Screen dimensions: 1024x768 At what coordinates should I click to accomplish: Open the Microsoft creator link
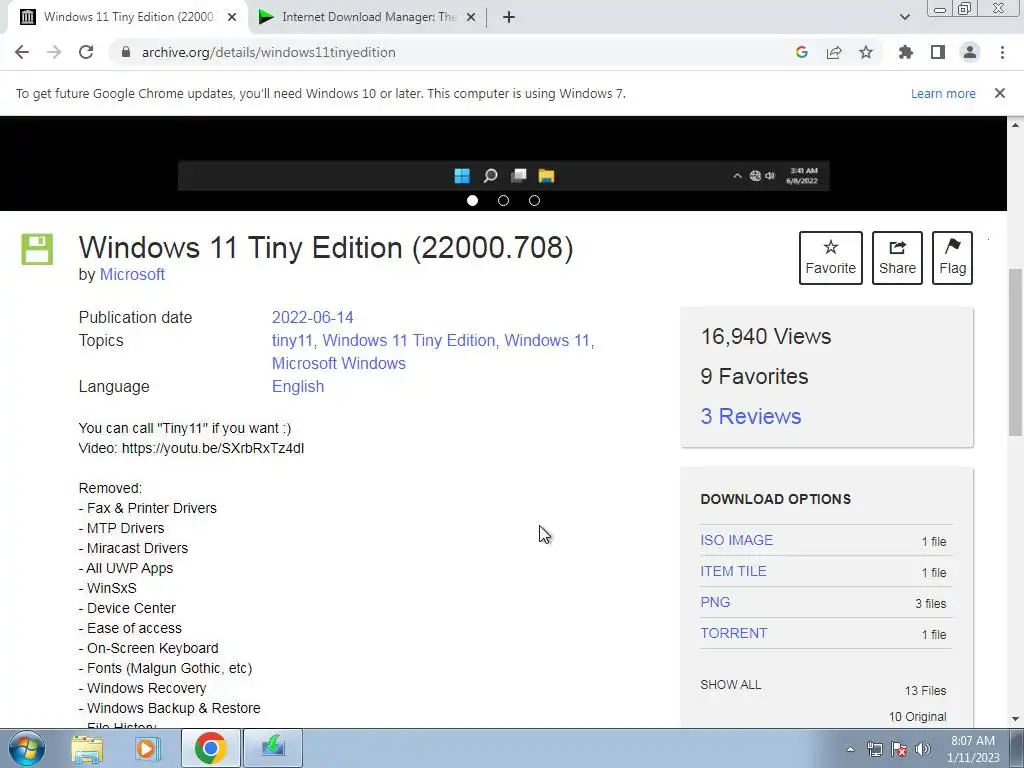tap(132, 274)
